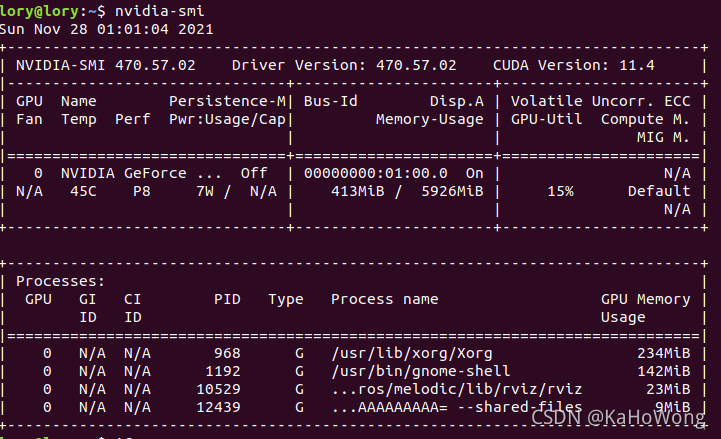
Task: Click the PID column header
Action: pos(227,299)
